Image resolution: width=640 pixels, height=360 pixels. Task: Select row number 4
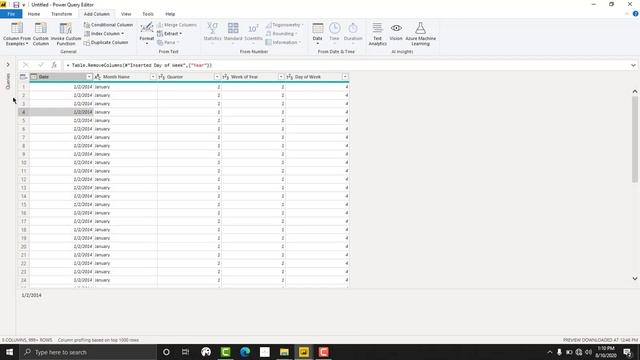pos(24,112)
